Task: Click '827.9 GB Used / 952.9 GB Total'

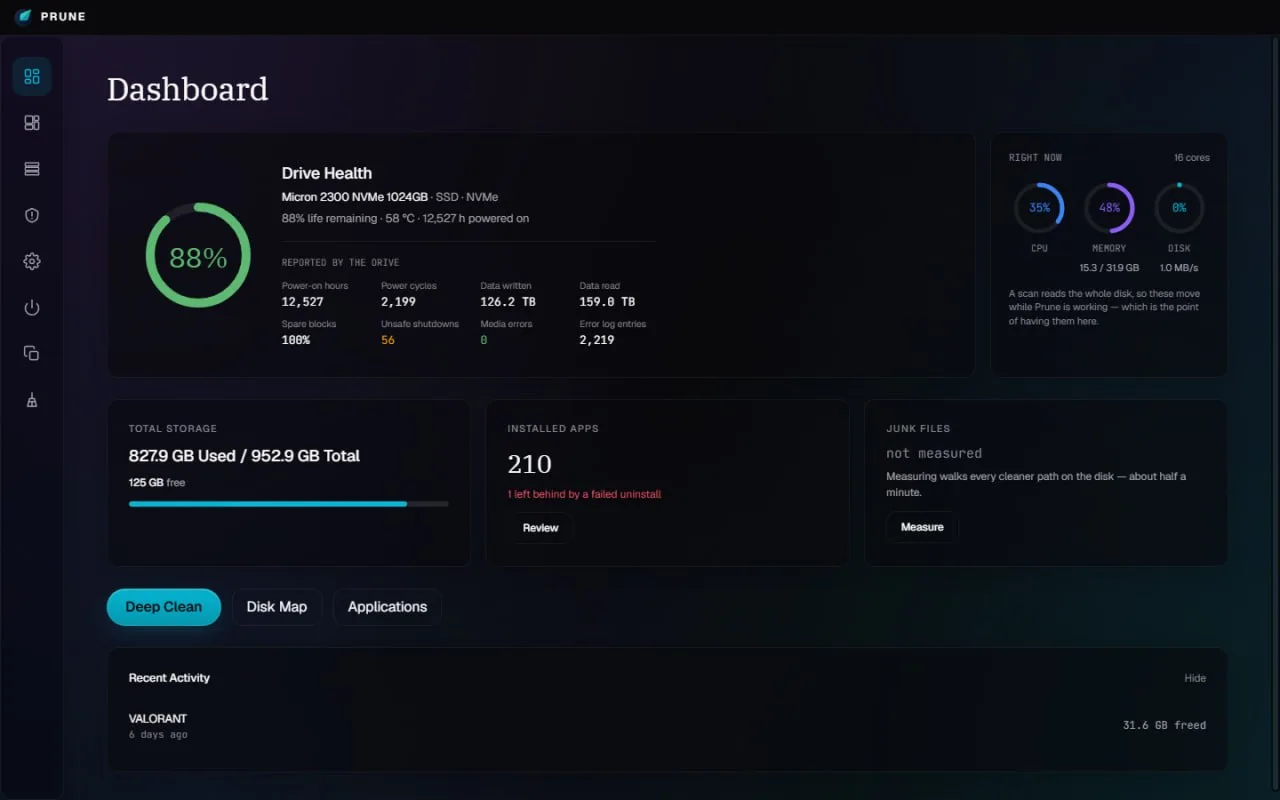Action: 244,456
